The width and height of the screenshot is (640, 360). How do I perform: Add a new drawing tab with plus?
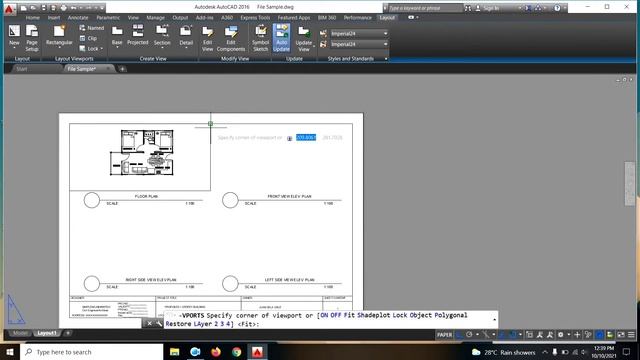point(122,69)
